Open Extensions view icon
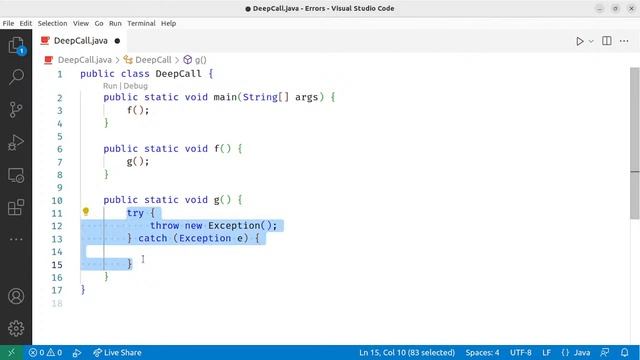The width and height of the screenshot is (640, 360). point(16,207)
